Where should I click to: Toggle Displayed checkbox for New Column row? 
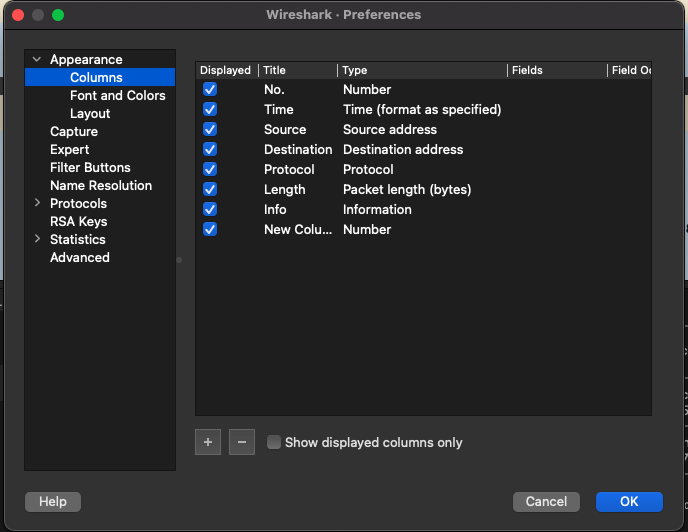(x=210, y=229)
